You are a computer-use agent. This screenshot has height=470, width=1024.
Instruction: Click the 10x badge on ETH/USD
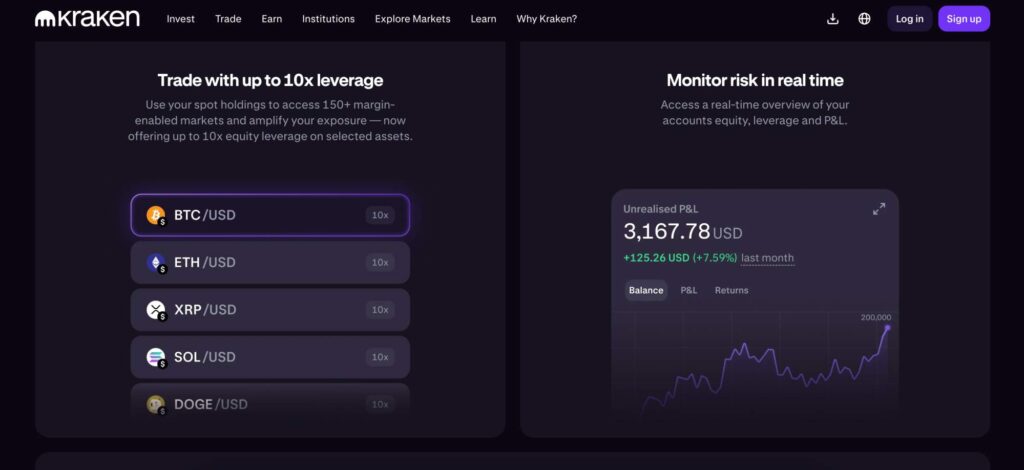point(380,262)
